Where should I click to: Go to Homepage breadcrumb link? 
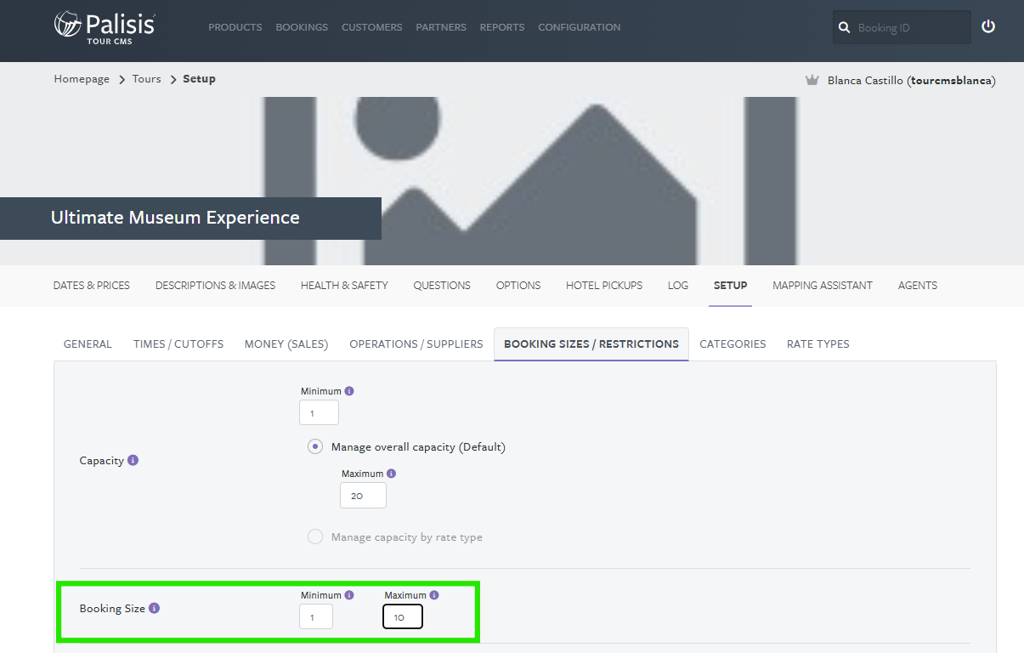coord(82,79)
